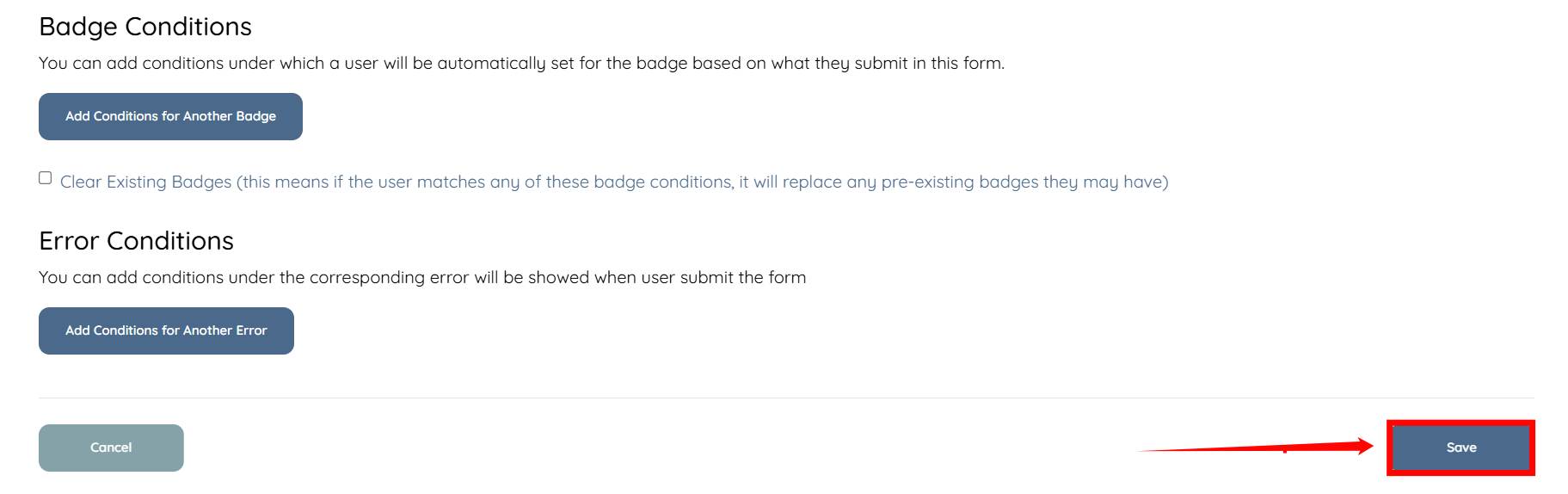Enable the Clear Existing Badges checkbox
This screenshot has width=1568, height=494.
click(46, 178)
